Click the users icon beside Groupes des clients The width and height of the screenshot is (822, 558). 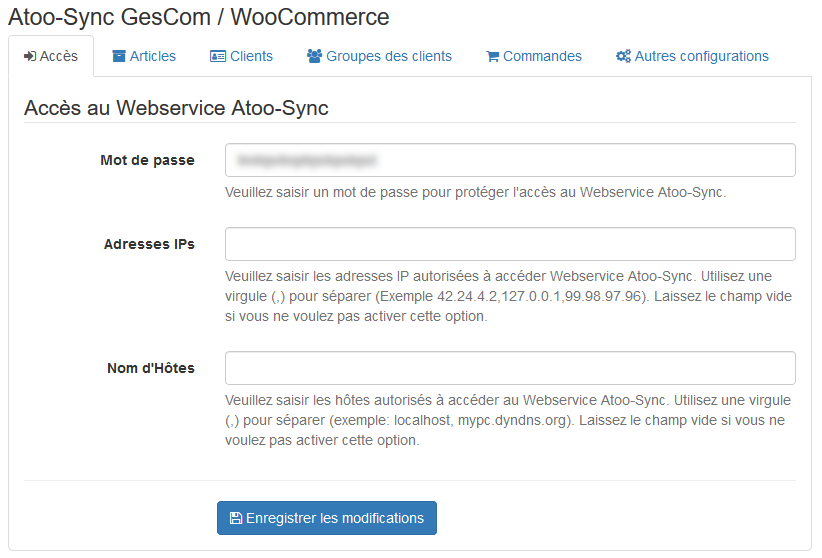coord(314,56)
